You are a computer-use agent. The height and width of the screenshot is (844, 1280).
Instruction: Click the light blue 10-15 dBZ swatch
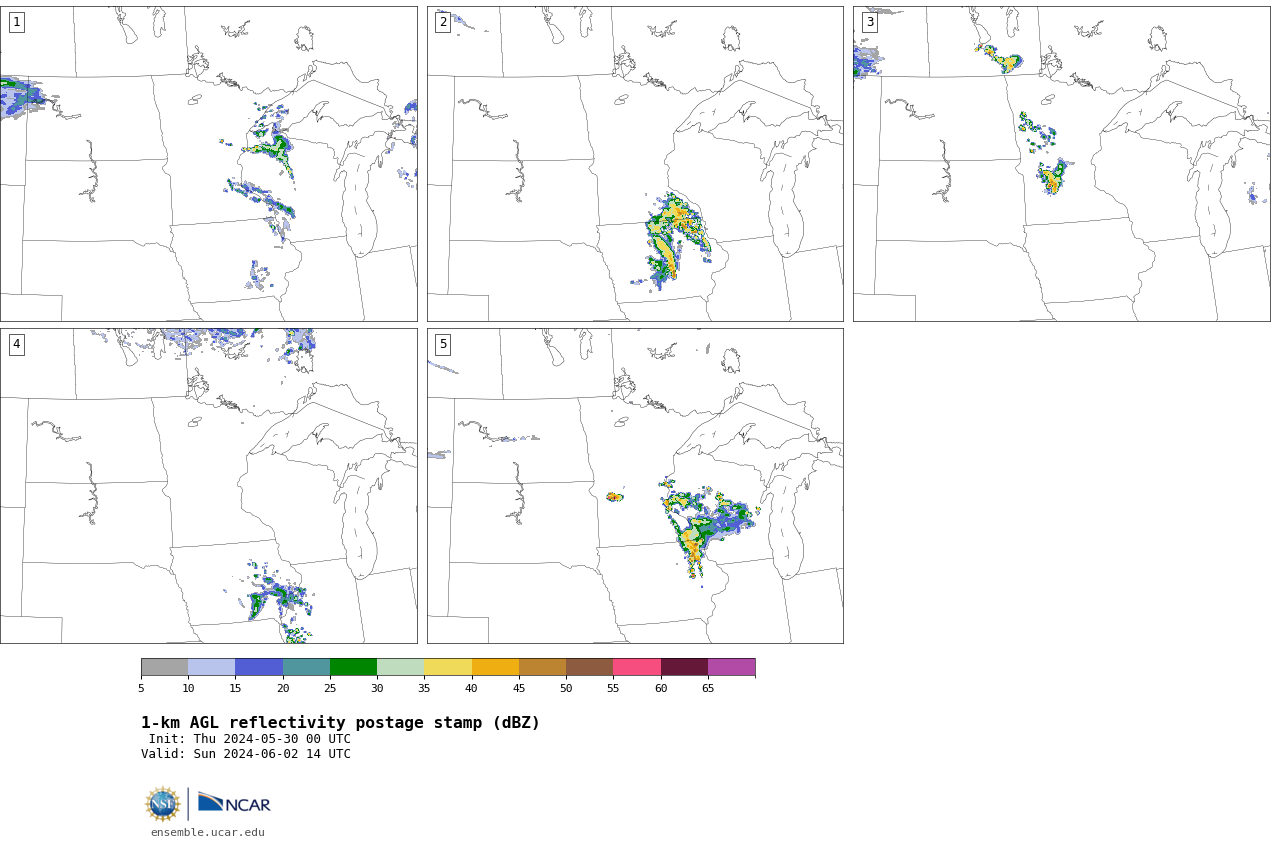(212, 667)
